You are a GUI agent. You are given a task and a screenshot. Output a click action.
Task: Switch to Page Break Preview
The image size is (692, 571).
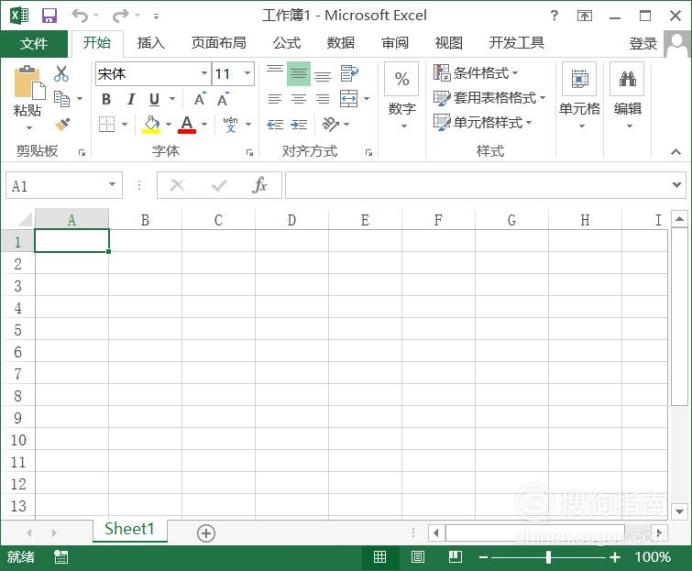[455, 557]
